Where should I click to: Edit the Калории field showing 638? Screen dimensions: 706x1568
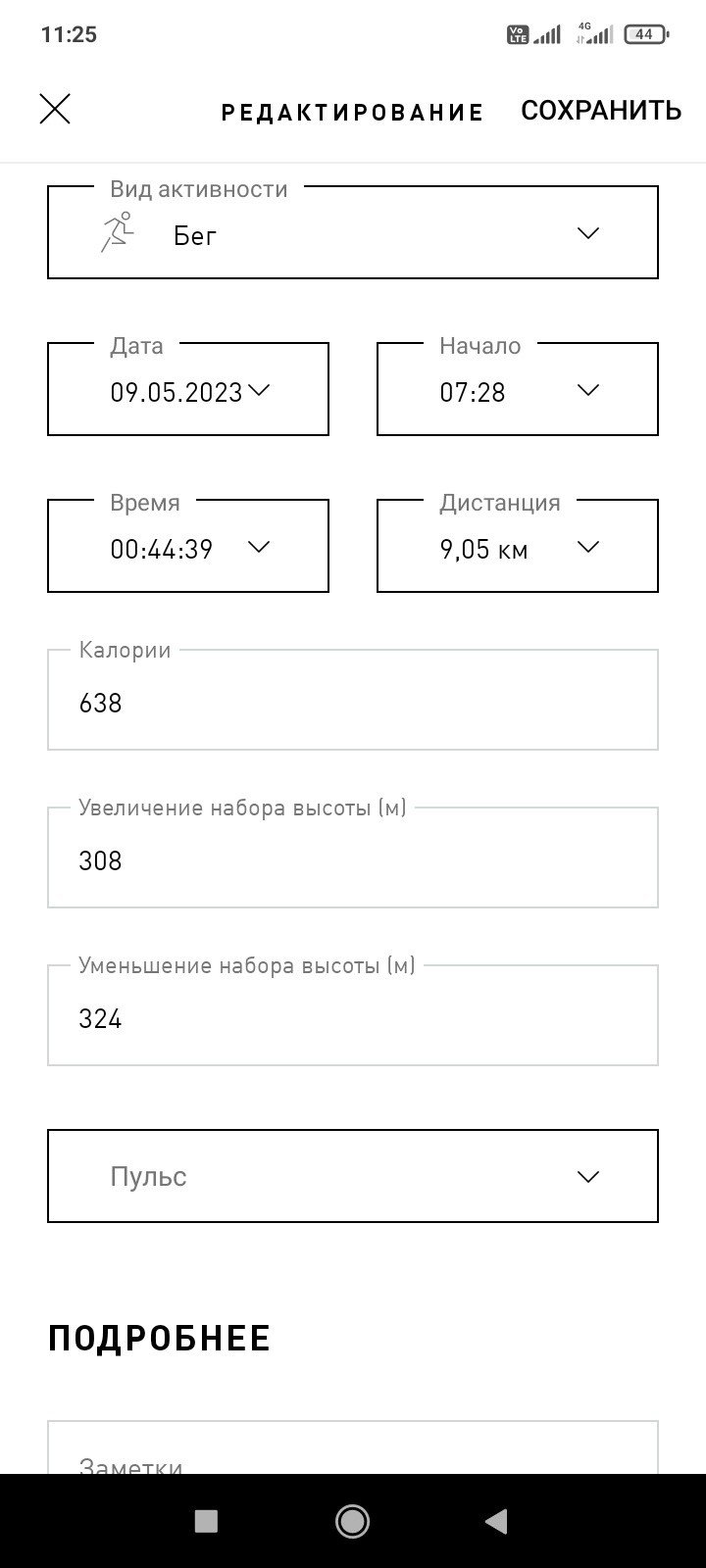pyautogui.click(x=353, y=700)
